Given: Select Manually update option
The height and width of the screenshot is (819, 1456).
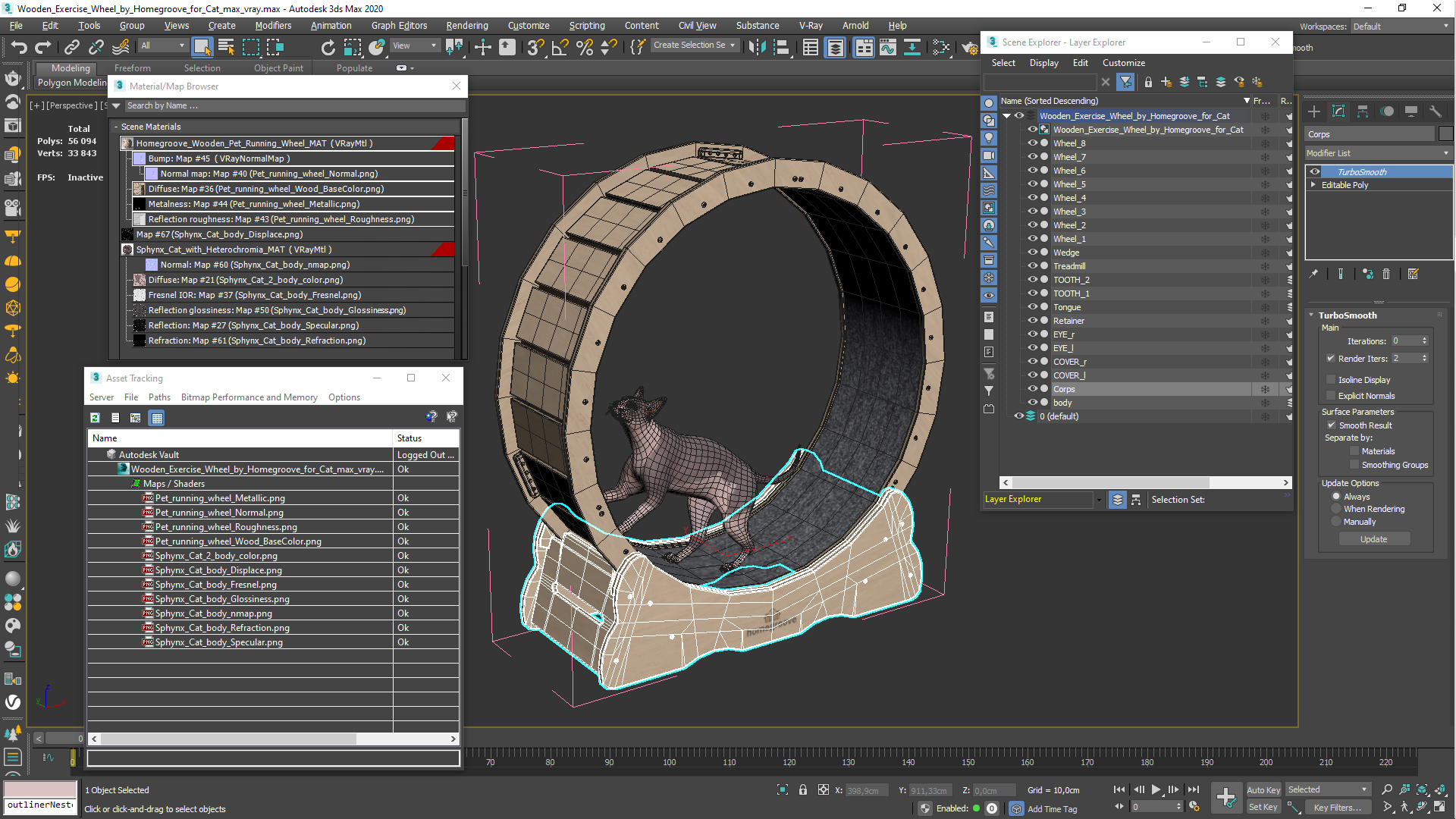Looking at the screenshot, I should pos(1337,522).
